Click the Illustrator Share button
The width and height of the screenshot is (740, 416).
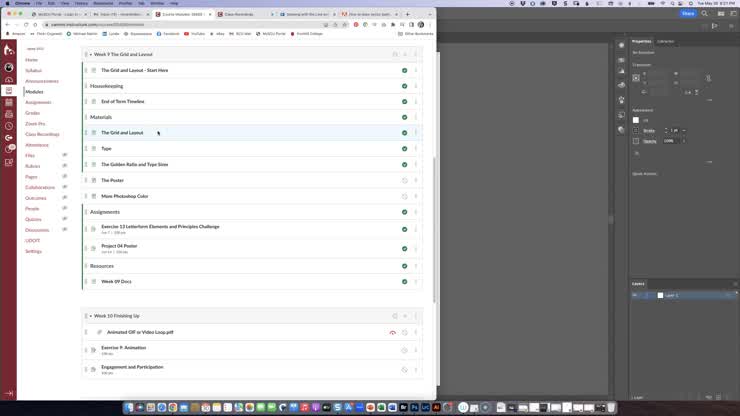(x=688, y=14)
